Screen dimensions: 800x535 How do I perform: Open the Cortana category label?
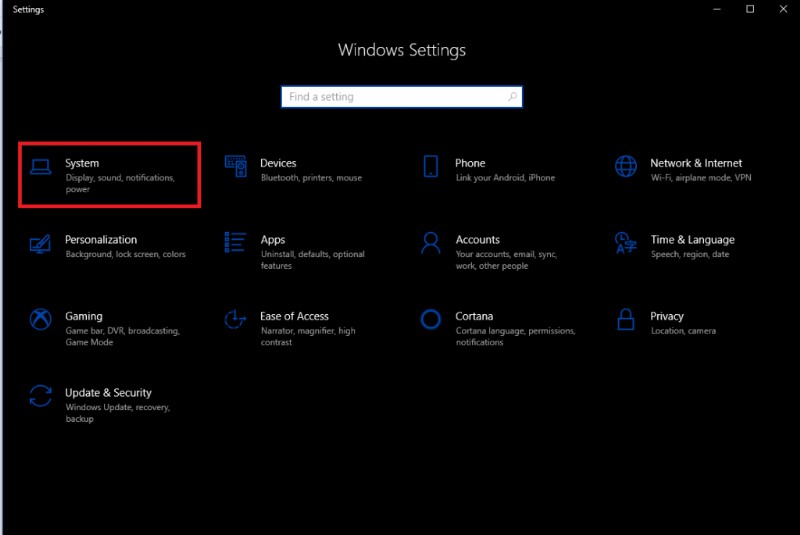(x=474, y=316)
